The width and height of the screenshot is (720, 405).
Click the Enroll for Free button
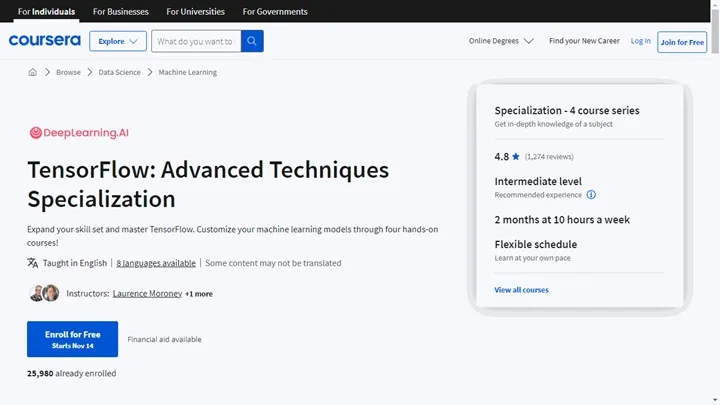tap(73, 339)
